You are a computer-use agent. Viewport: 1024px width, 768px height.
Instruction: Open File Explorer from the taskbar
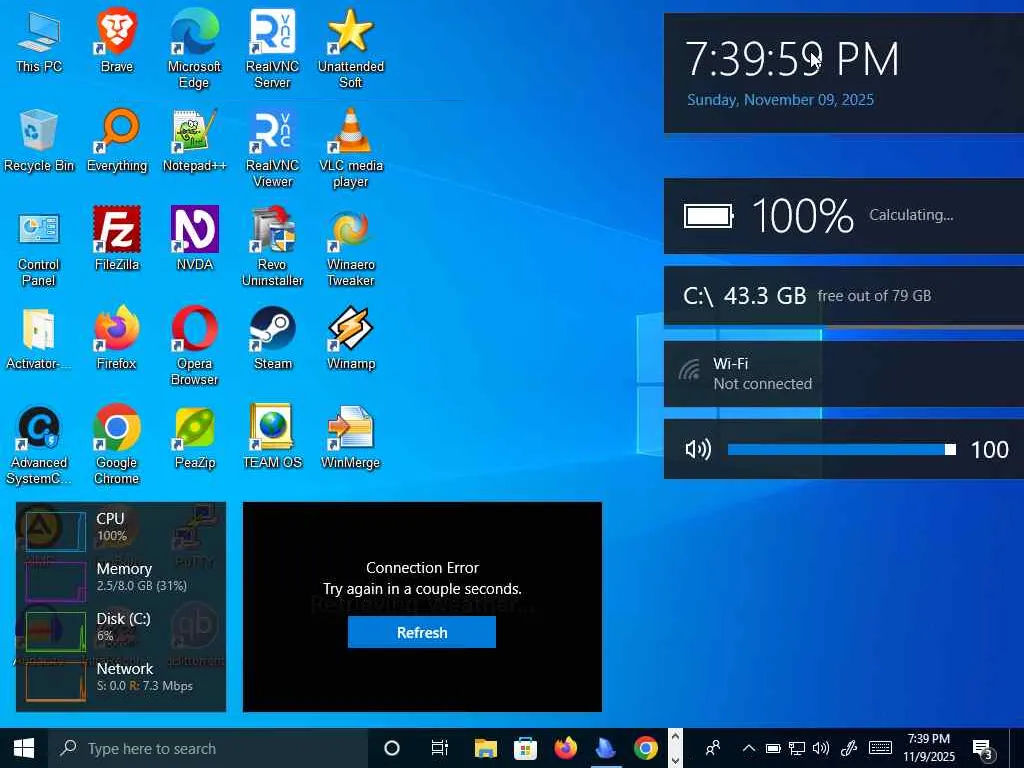[485, 748]
